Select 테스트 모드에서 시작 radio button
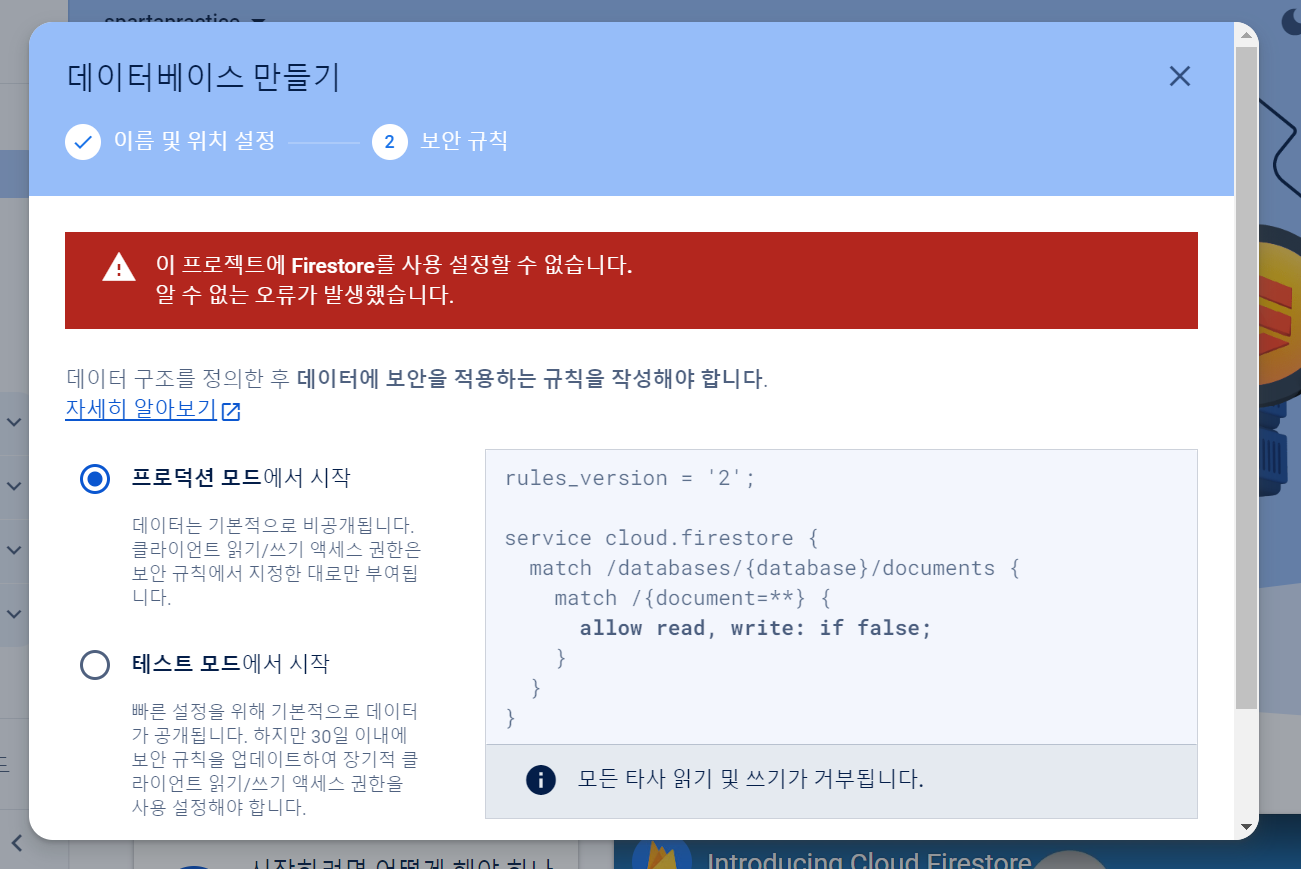 click(95, 665)
